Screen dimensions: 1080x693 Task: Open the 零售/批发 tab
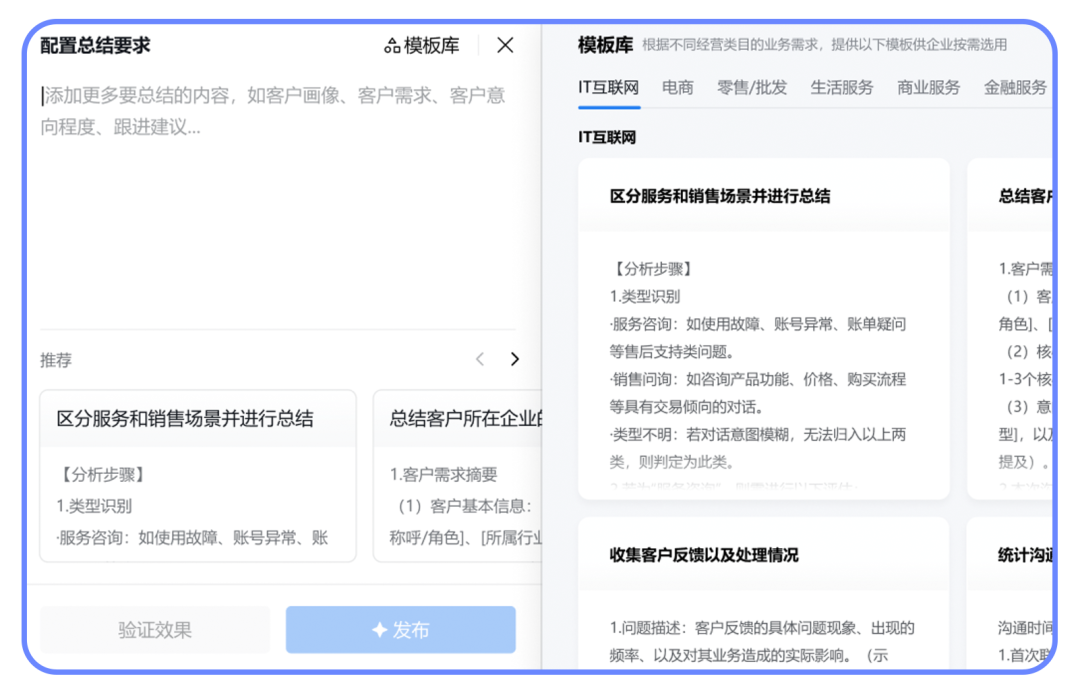pos(751,87)
